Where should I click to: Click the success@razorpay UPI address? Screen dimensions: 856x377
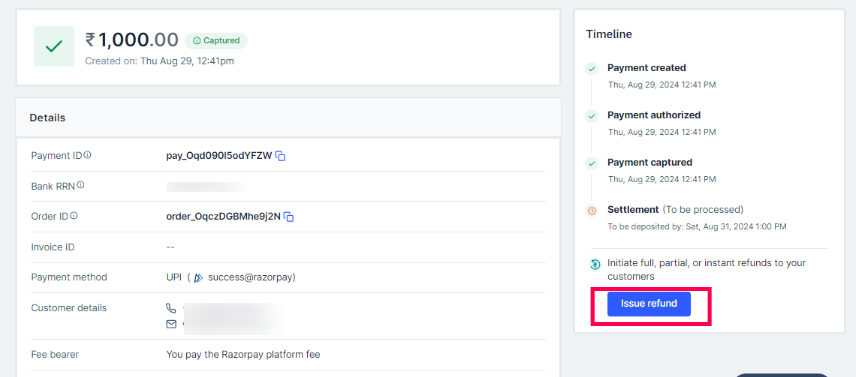(250, 278)
